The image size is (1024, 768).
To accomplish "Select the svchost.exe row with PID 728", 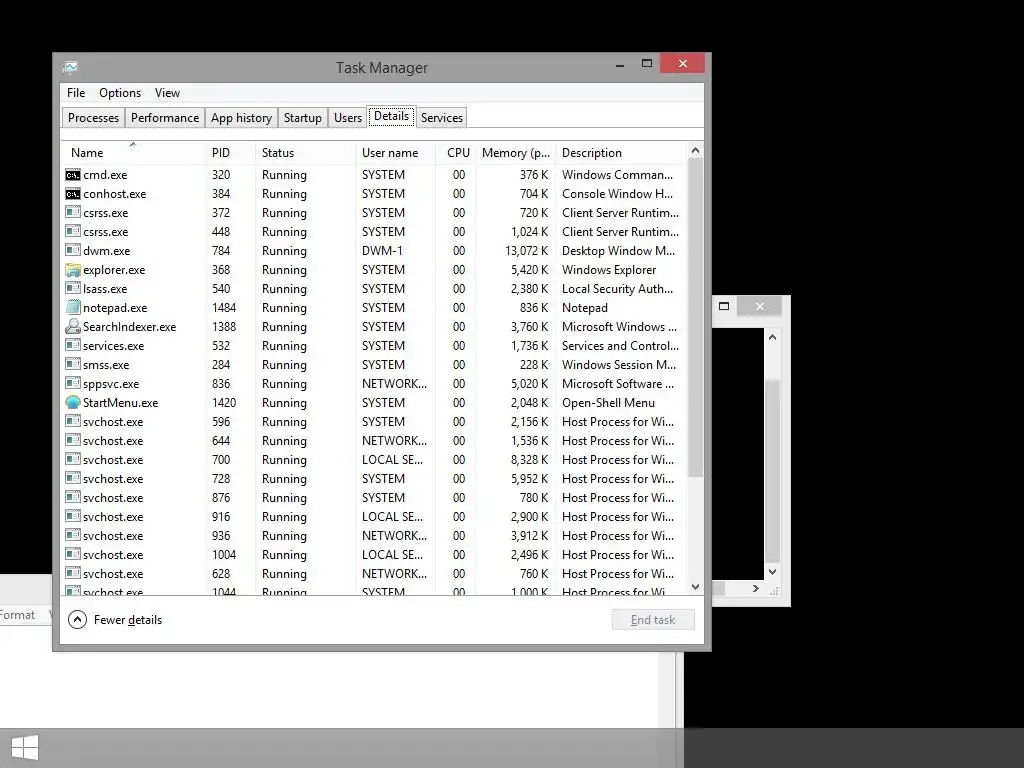I will click(374, 479).
